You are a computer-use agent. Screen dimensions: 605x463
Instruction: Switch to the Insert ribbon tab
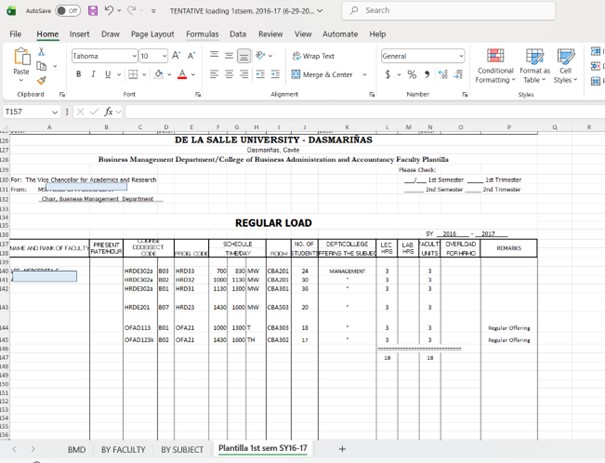click(x=79, y=34)
